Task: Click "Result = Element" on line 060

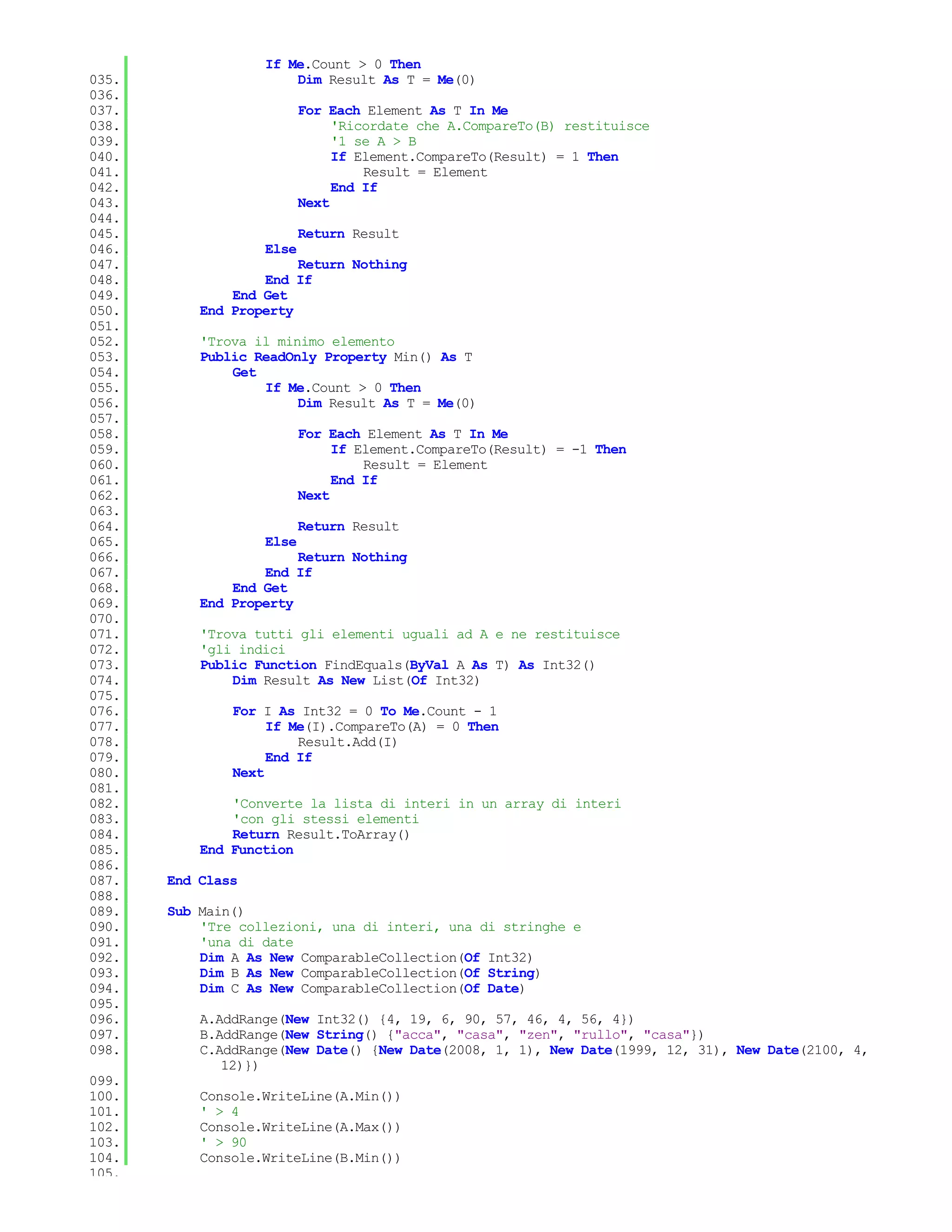Action: tap(425, 465)
